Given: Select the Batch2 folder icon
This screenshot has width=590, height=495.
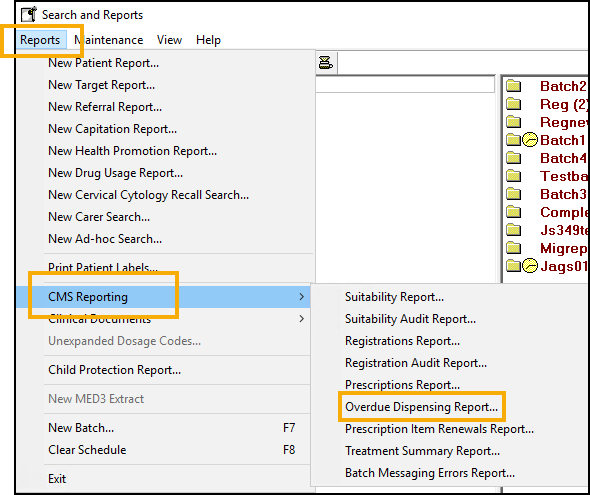Looking at the screenshot, I should coord(514,86).
